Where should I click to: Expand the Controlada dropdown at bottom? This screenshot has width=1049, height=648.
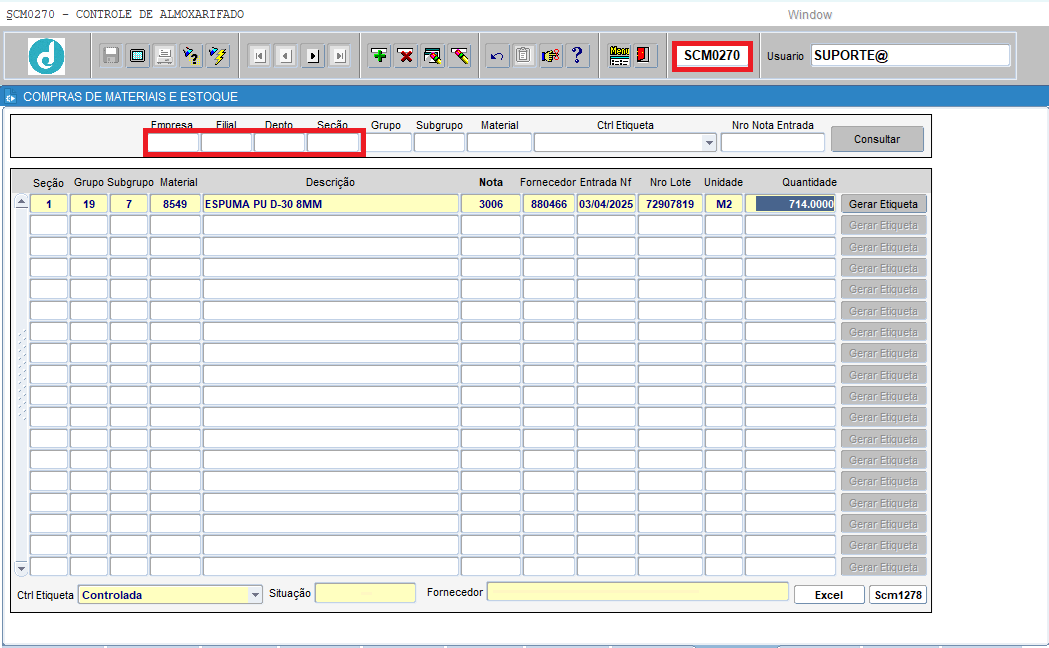(x=255, y=595)
